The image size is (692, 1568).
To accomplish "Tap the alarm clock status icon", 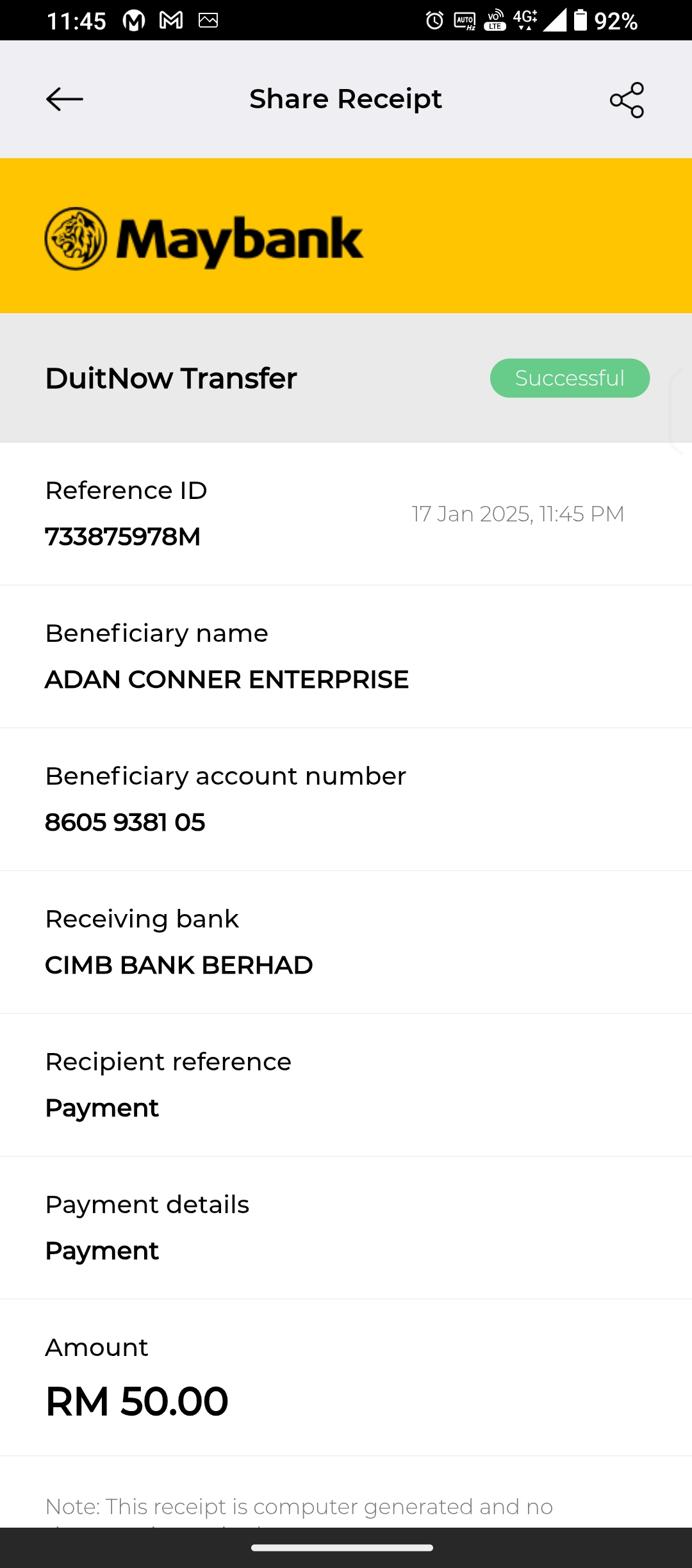I will (x=434, y=20).
